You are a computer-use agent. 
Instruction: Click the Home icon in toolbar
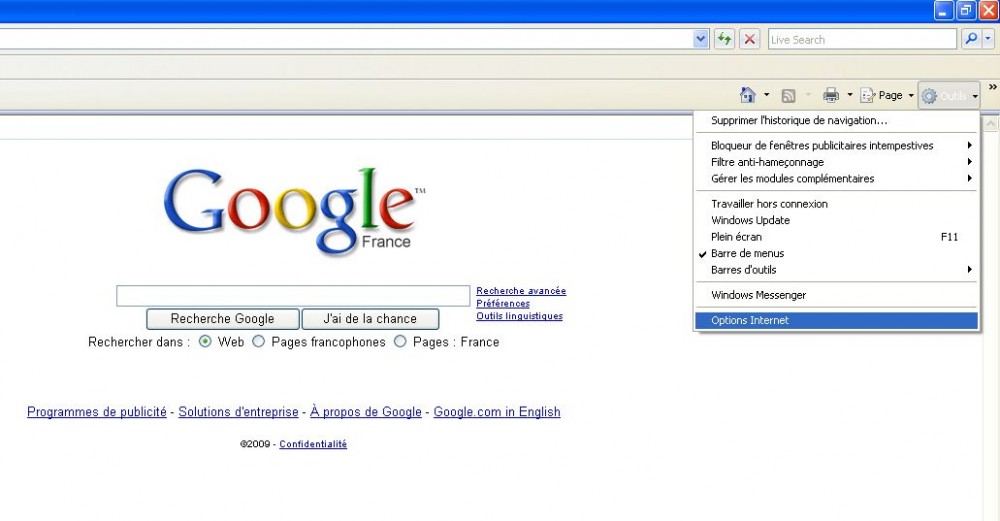click(747, 96)
